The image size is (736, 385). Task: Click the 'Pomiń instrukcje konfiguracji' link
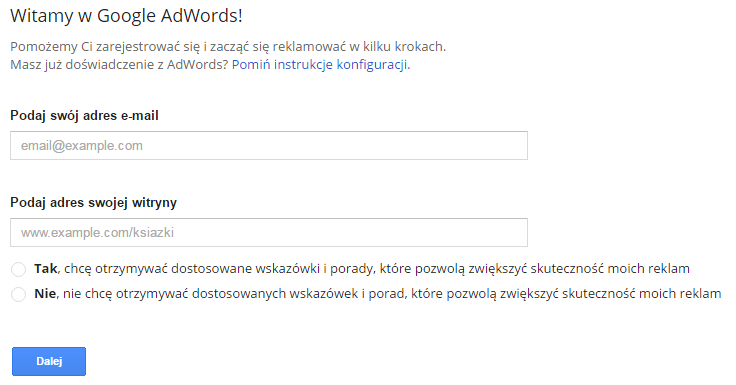pyautogui.click(x=321, y=64)
